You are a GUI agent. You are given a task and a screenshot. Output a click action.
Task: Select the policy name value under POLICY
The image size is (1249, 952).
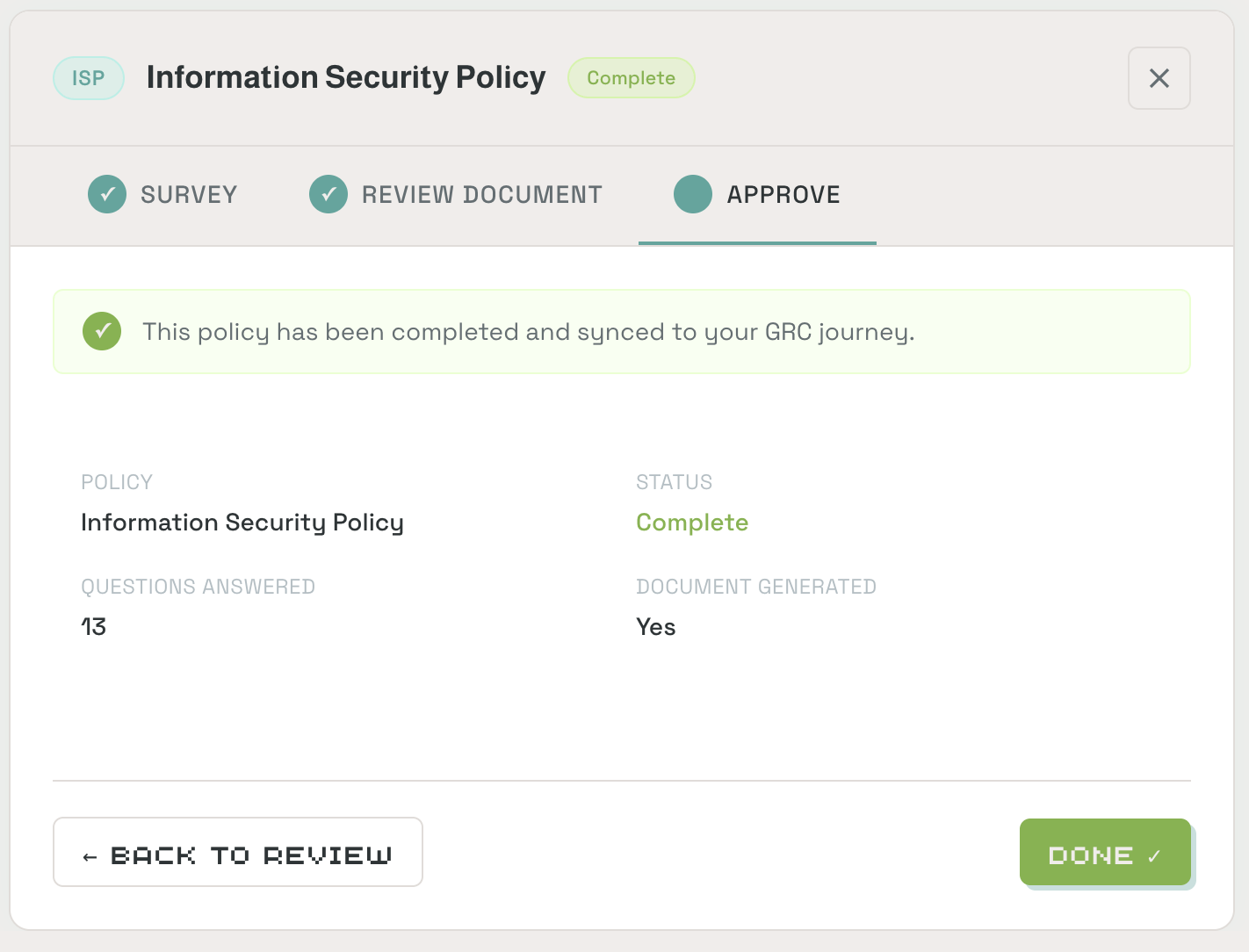[x=242, y=523]
